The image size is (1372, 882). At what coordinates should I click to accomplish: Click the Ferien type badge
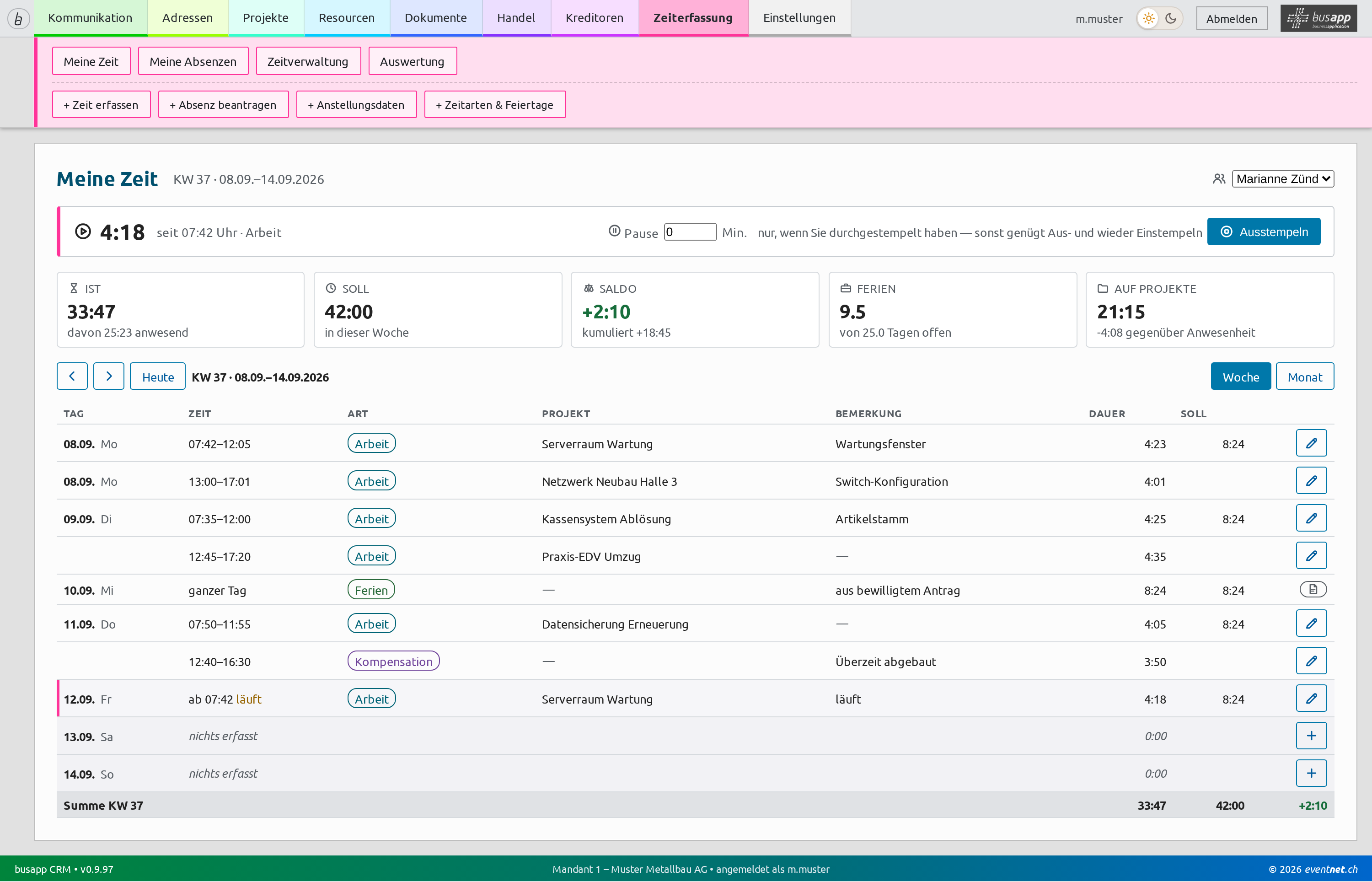(x=371, y=590)
